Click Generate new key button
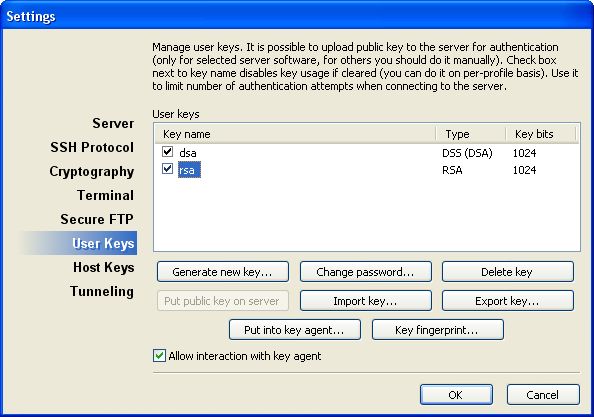 [x=223, y=272]
